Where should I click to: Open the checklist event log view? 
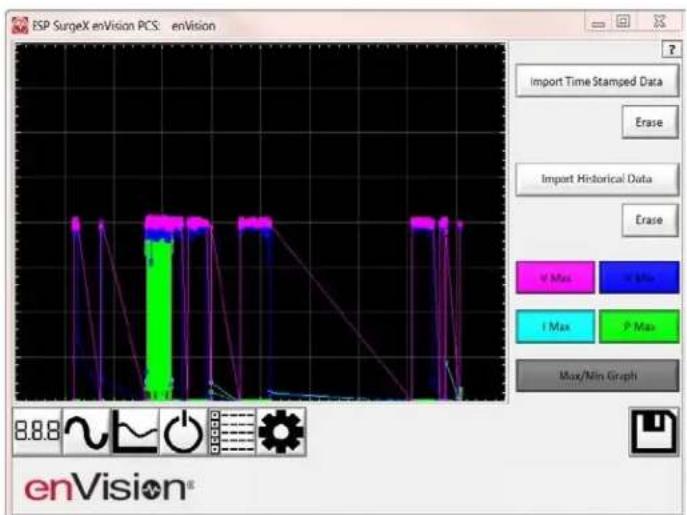(x=232, y=431)
